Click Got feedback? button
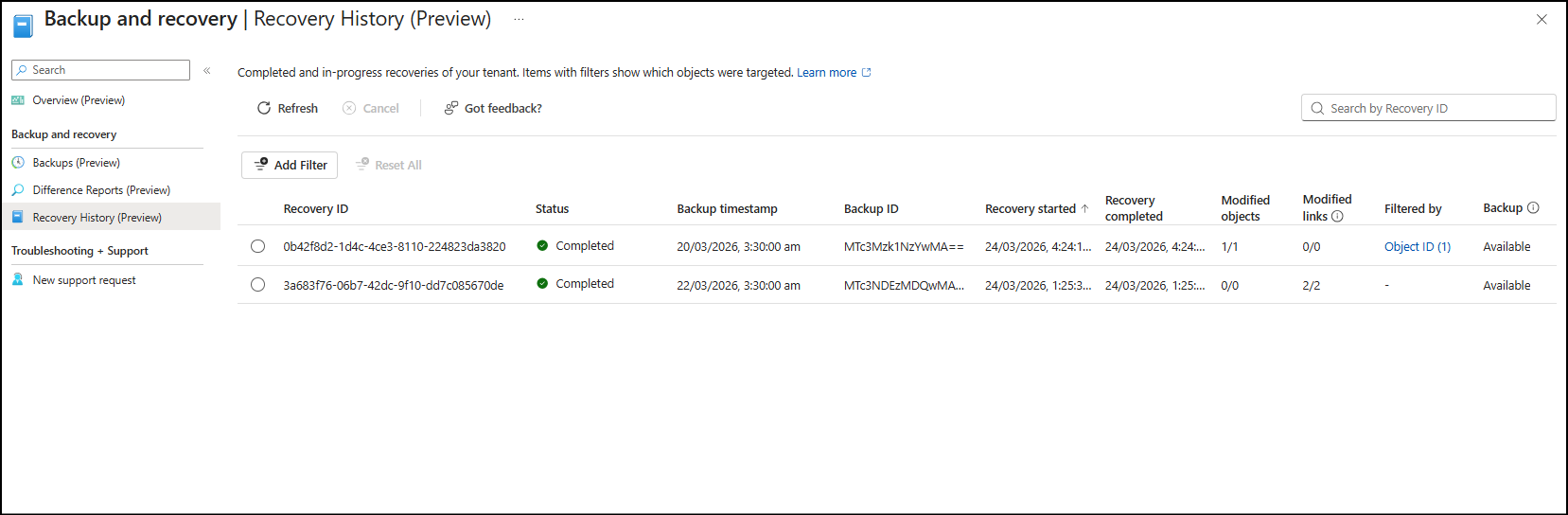The width and height of the screenshot is (1568, 515). [493, 109]
